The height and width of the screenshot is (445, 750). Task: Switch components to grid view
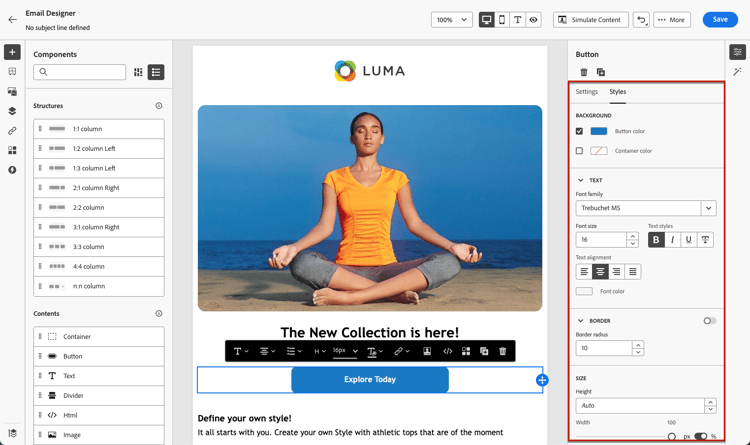[138, 72]
